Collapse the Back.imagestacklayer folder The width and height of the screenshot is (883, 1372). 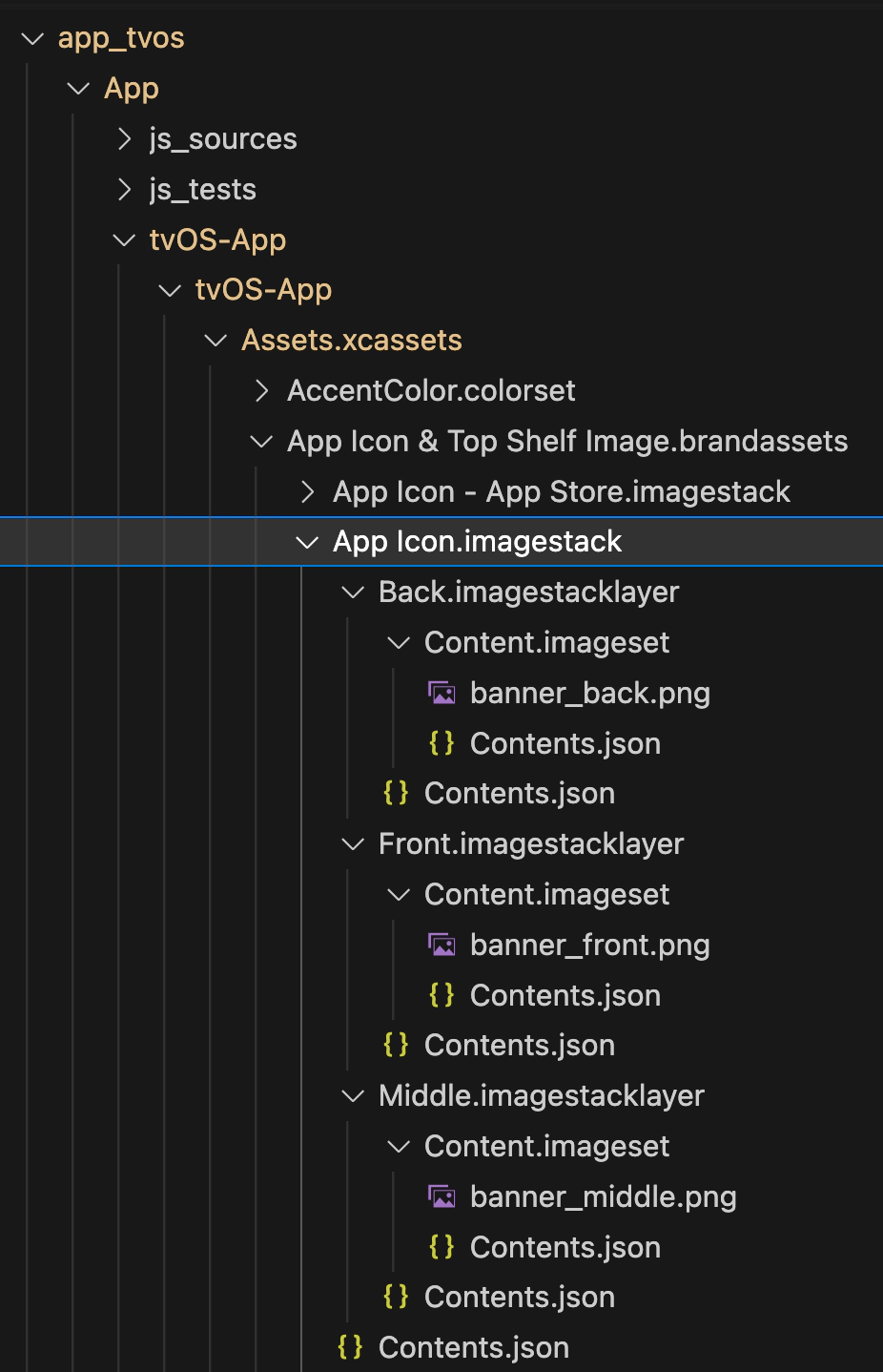point(353,592)
